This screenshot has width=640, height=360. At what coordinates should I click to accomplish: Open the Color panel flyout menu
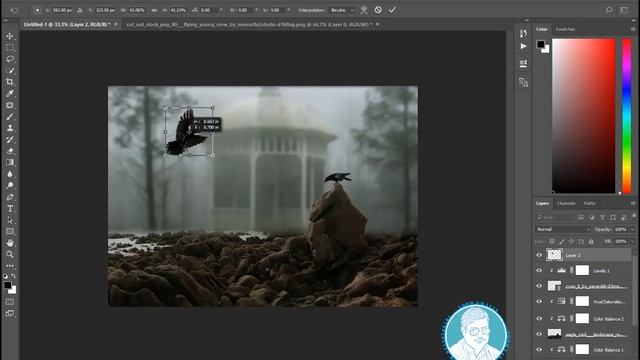pos(633,29)
